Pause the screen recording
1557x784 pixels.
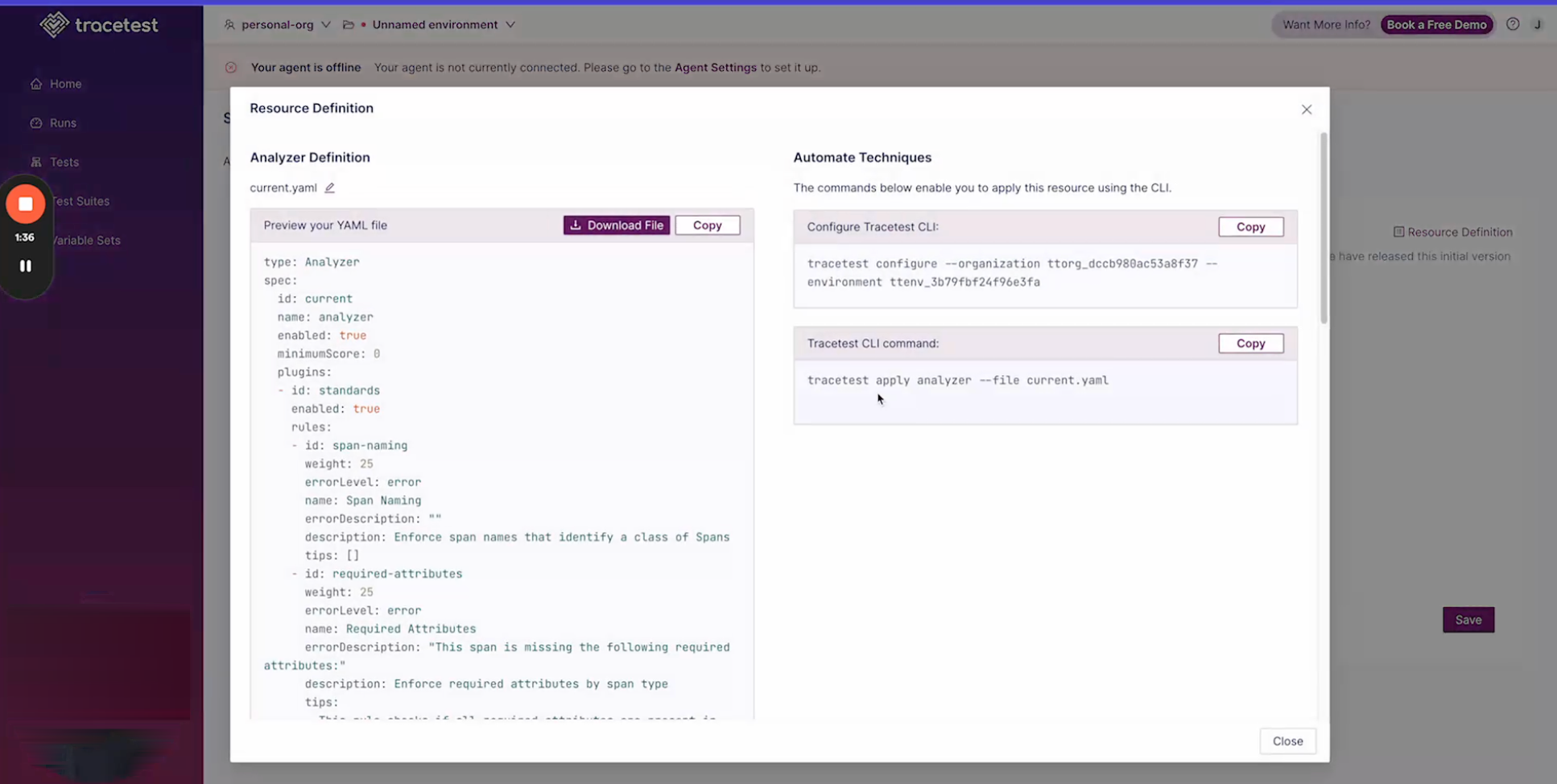pos(26,266)
